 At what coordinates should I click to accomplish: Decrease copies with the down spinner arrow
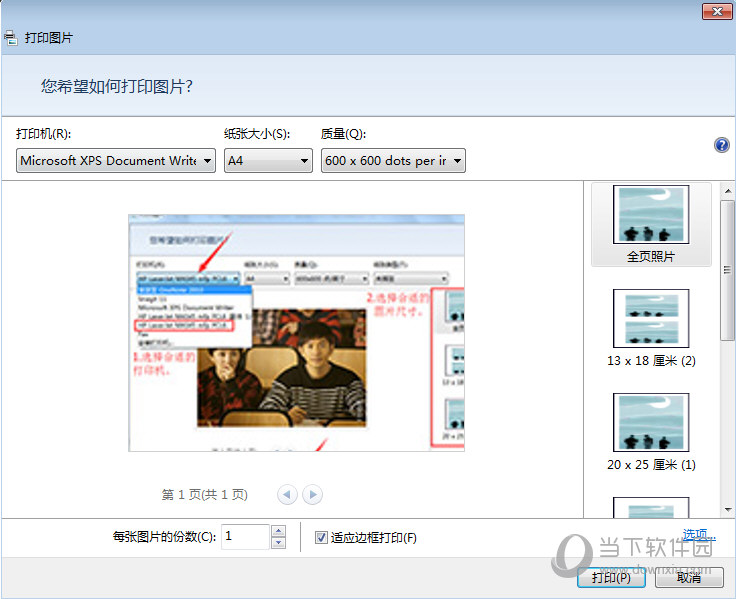click(278, 543)
